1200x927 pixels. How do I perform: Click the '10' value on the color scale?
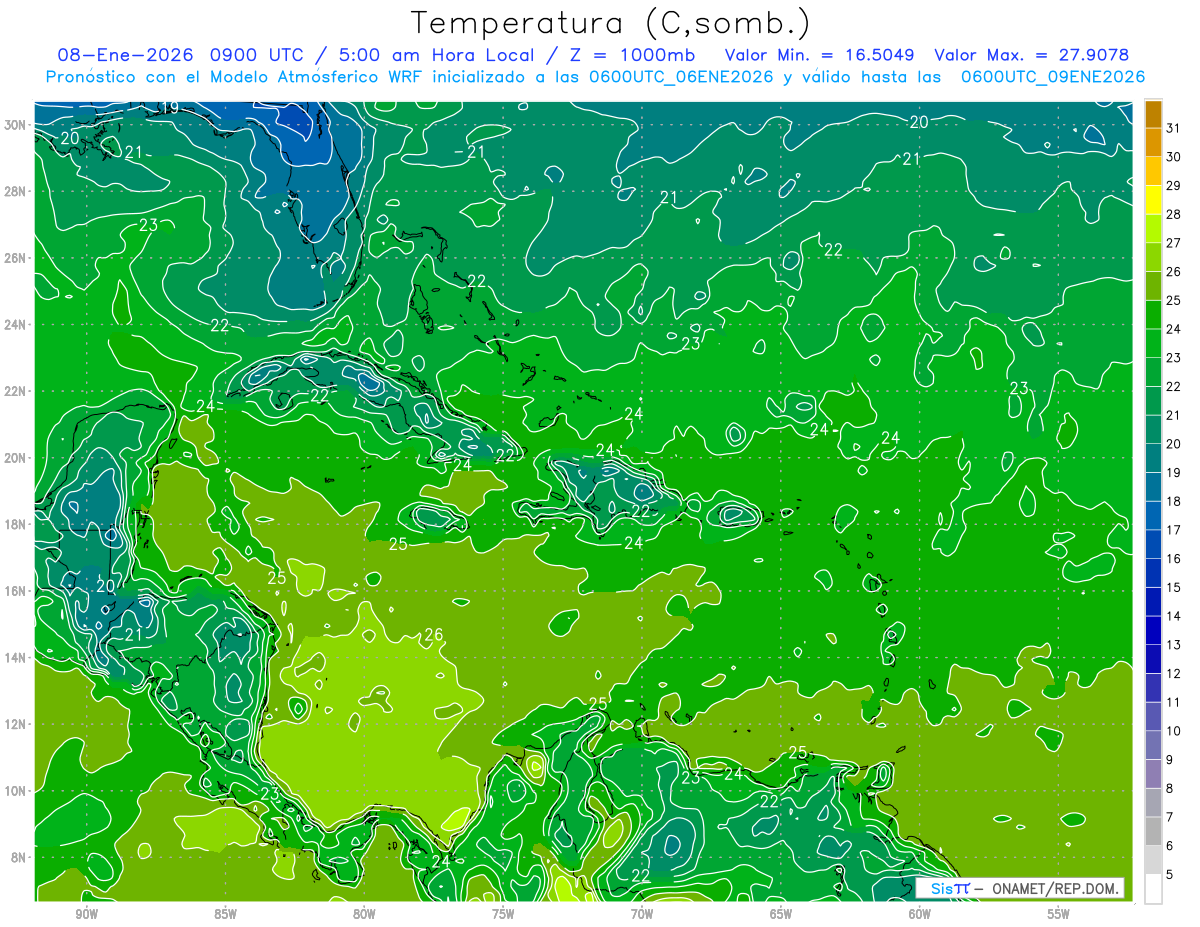click(x=1174, y=732)
